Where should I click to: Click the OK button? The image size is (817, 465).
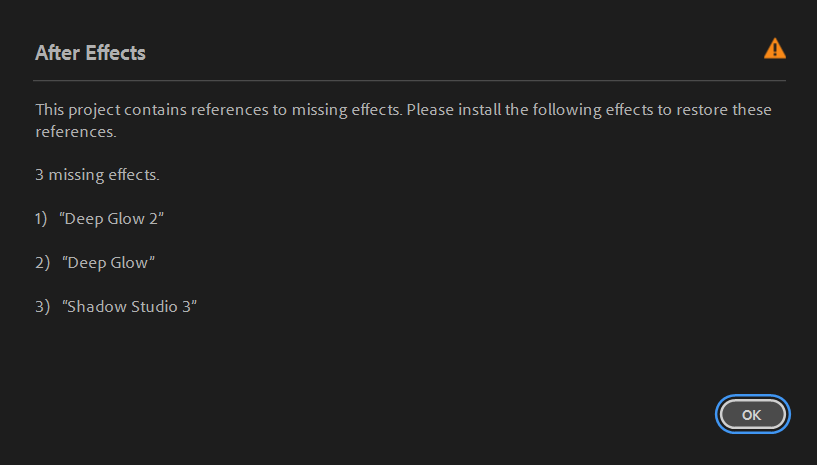[x=752, y=414]
